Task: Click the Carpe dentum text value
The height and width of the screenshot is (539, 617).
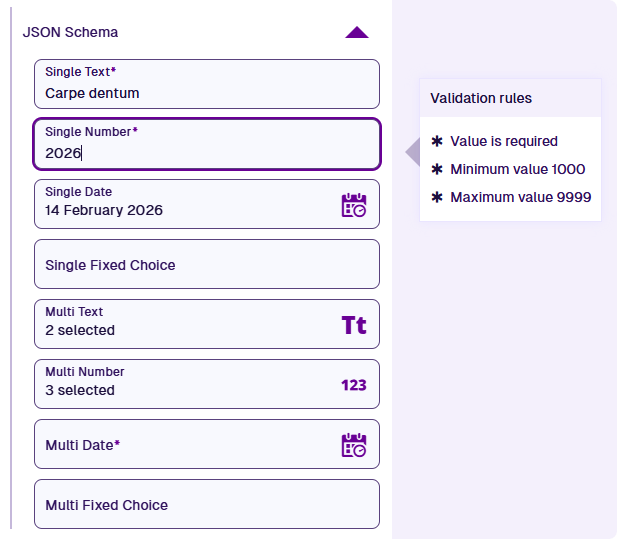Action: [92, 93]
